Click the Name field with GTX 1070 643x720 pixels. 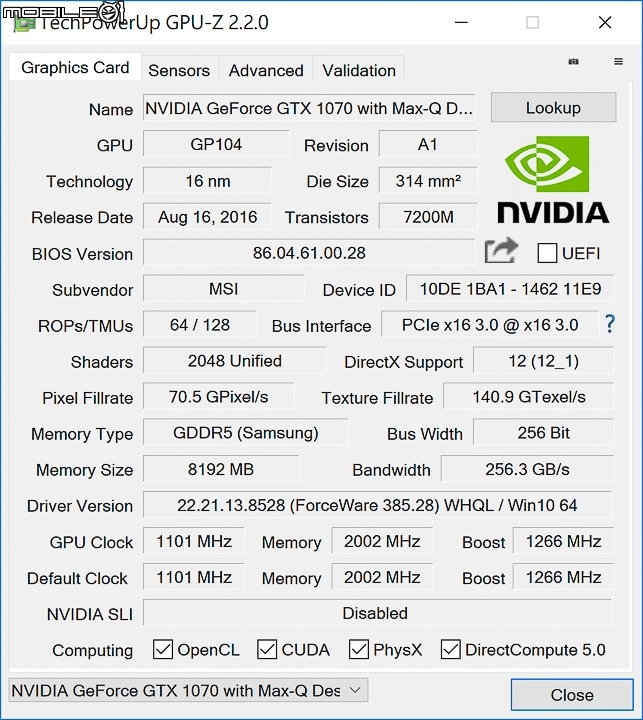(x=309, y=108)
